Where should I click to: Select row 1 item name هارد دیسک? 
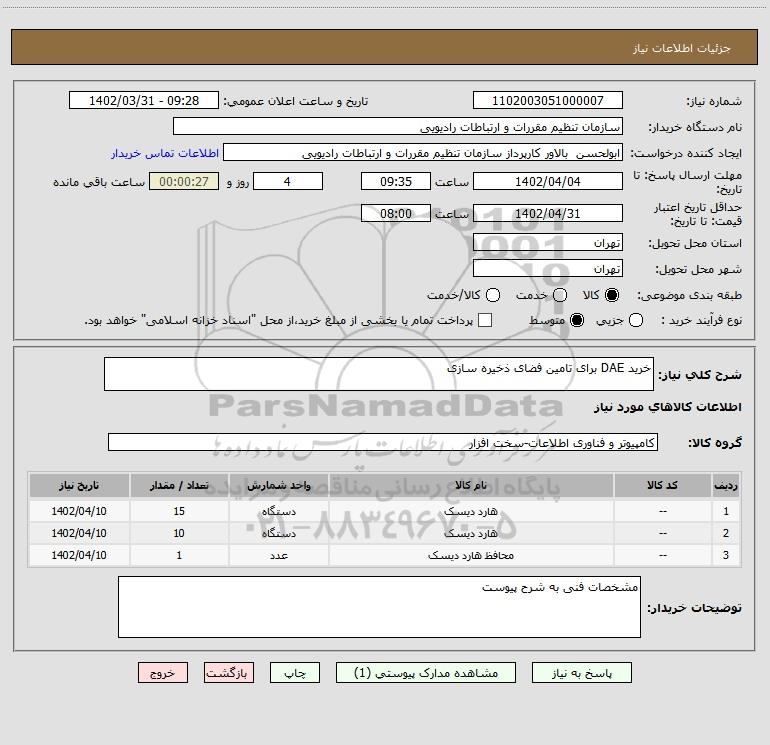click(x=471, y=511)
